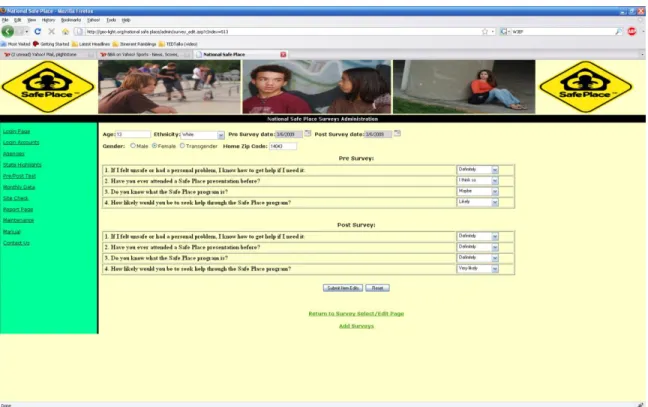Open the Agencies sidebar link

(x=14, y=154)
